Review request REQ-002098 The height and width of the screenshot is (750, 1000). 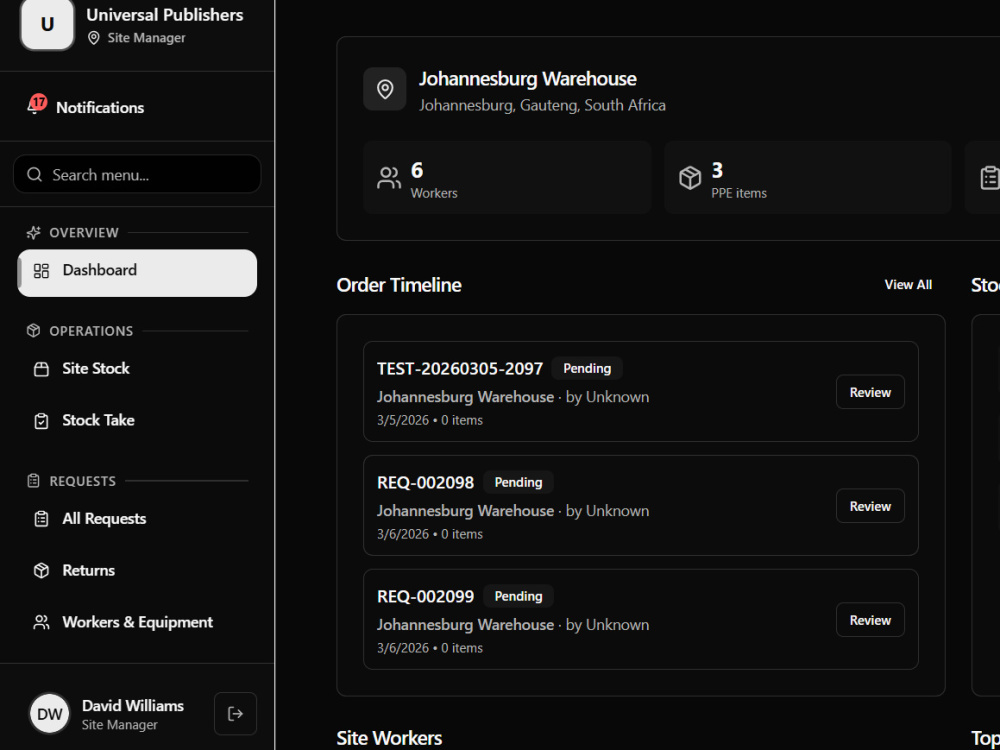870,506
